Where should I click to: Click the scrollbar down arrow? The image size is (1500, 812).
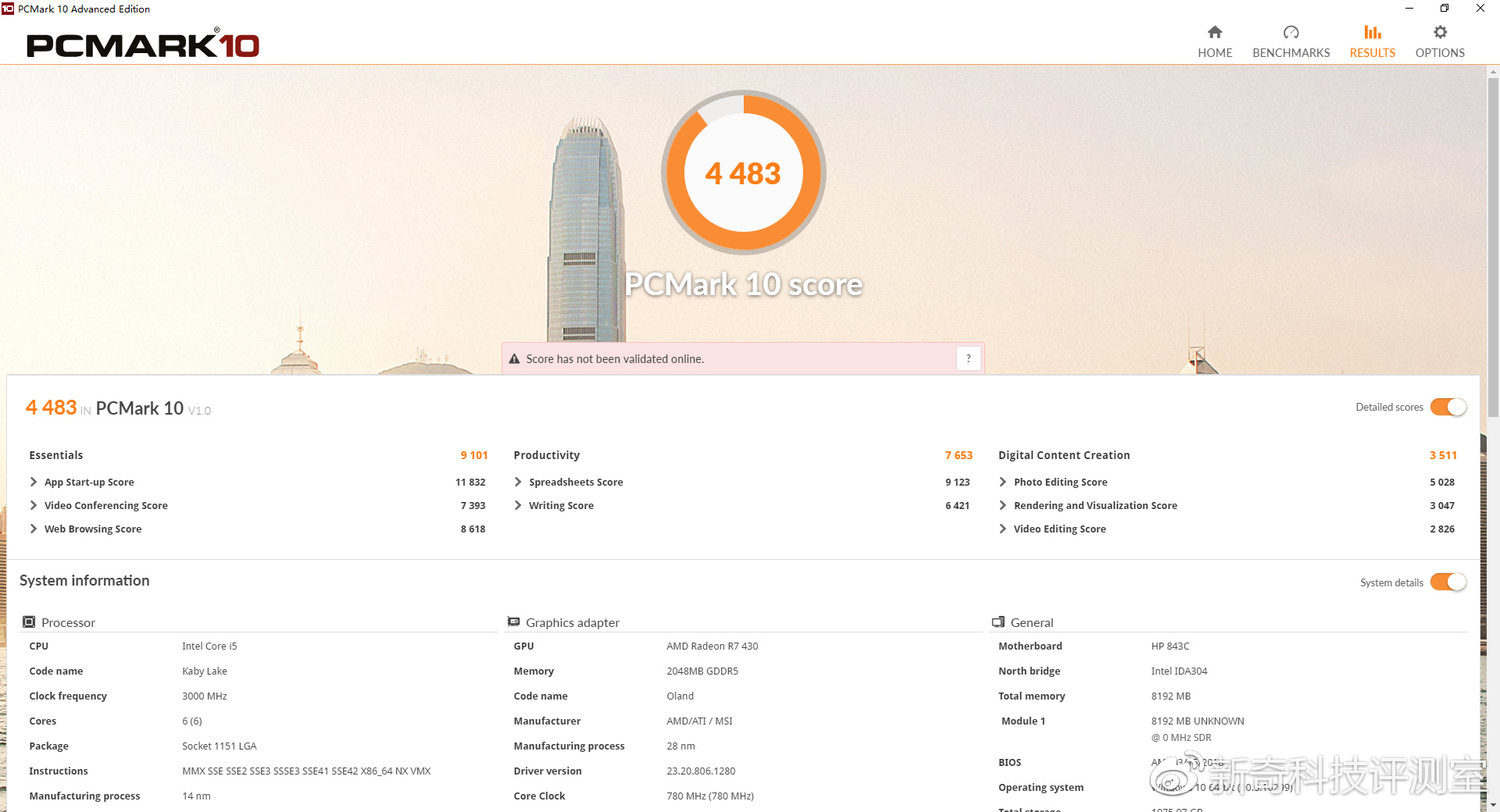[1493, 804]
